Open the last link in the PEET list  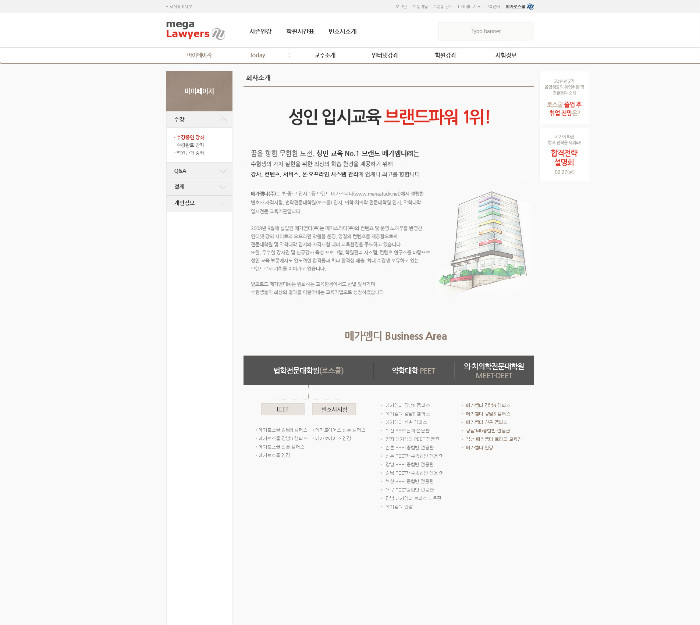click(x=397, y=507)
